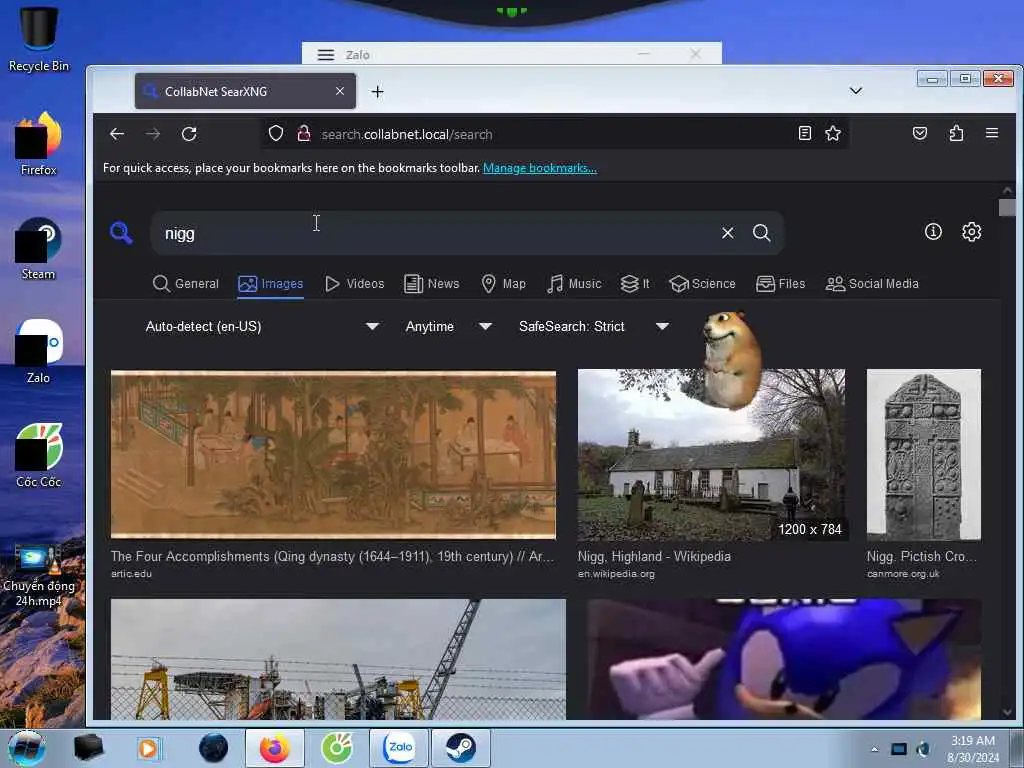Screen dimensions: 1024x768
Task: Open the list all tabs chevron
Action: [856, 90]
